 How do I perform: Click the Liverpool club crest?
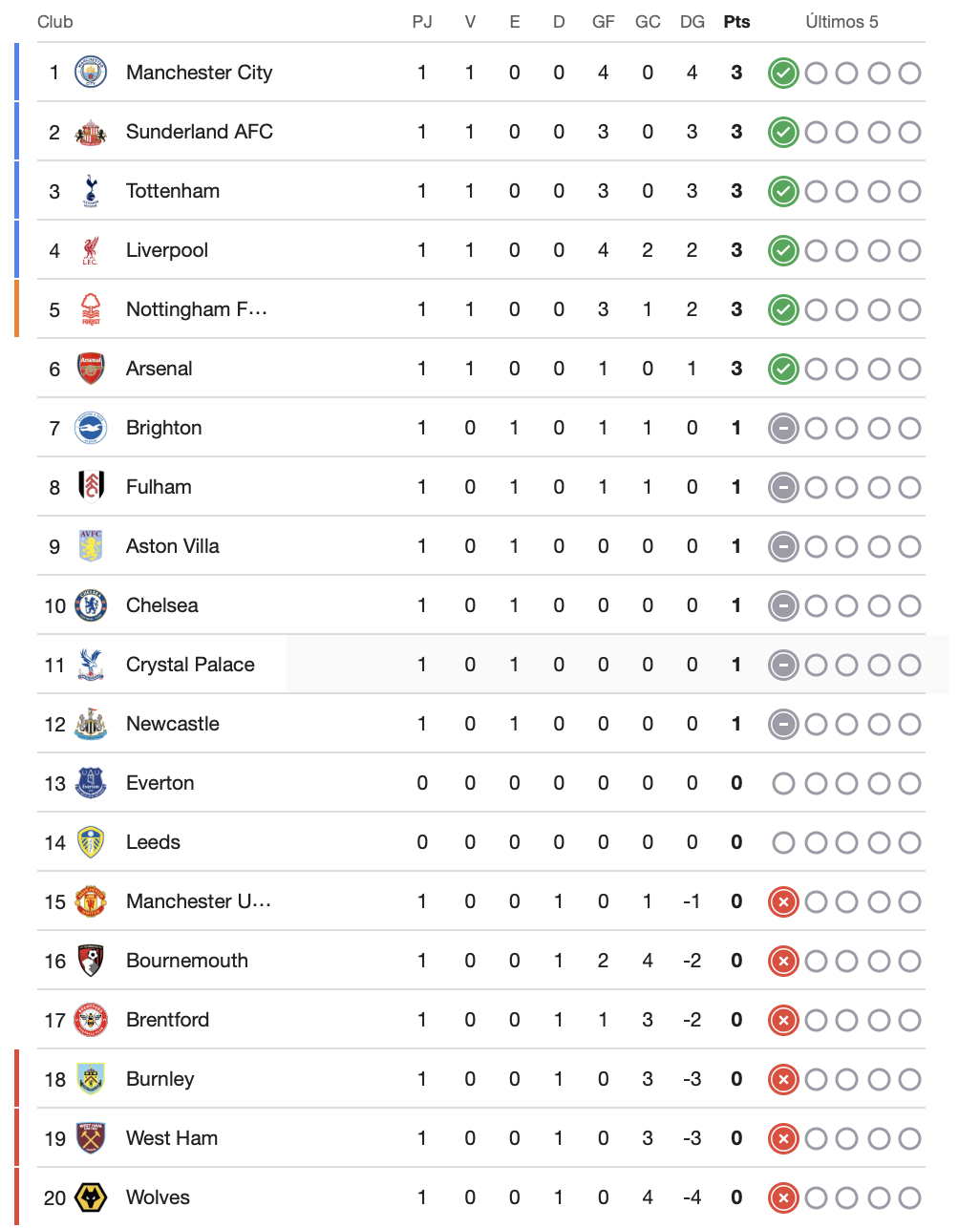(x=91, y=250)
